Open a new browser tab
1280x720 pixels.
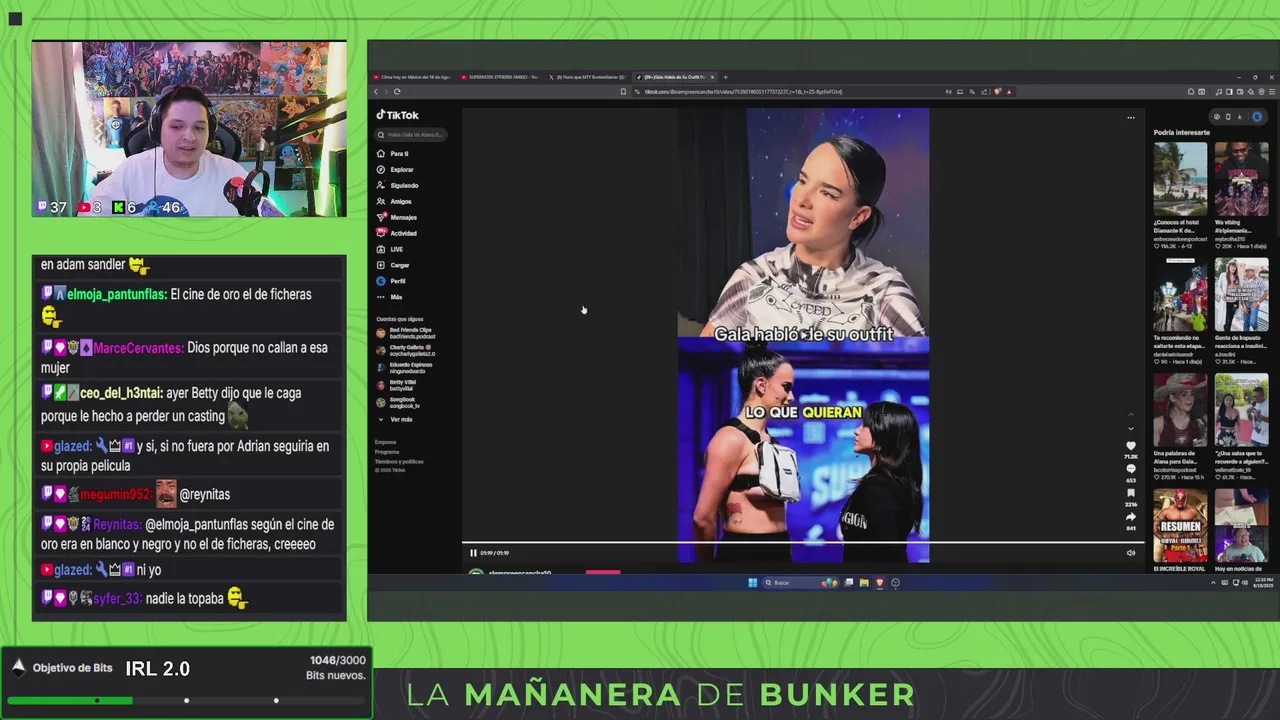coord(725,77)
